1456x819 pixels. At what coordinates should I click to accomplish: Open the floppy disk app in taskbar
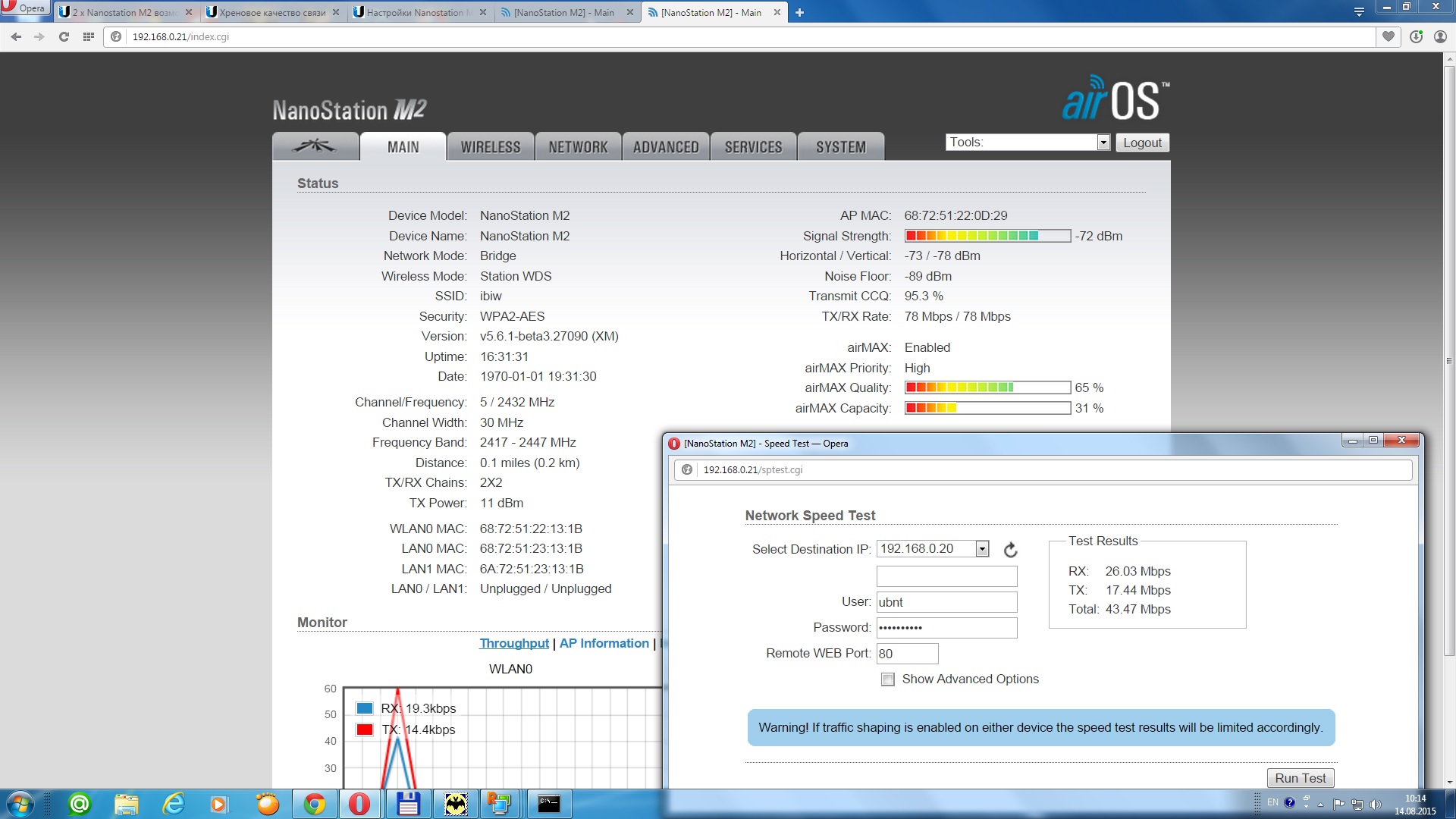[x=408, y=804]
